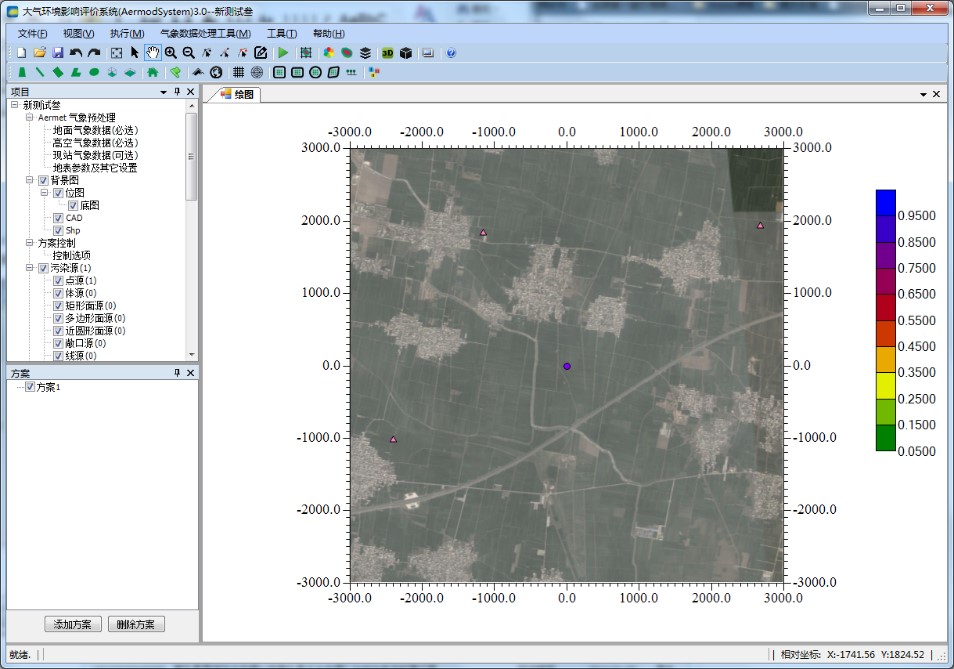Collapse the 污染源(1) tree node
This screenshot has height=669, width=954.
click(29, 268)
